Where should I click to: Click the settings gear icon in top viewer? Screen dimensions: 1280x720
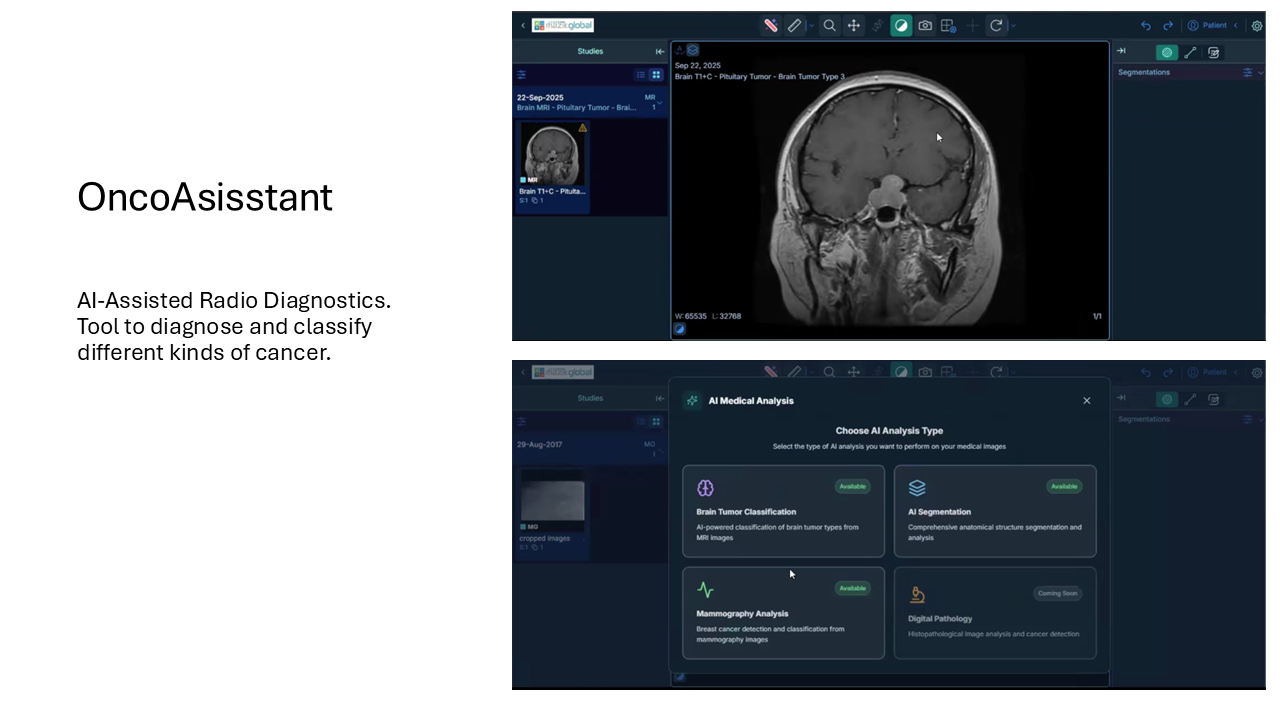pyautogui.click(x=1257, y=26)
